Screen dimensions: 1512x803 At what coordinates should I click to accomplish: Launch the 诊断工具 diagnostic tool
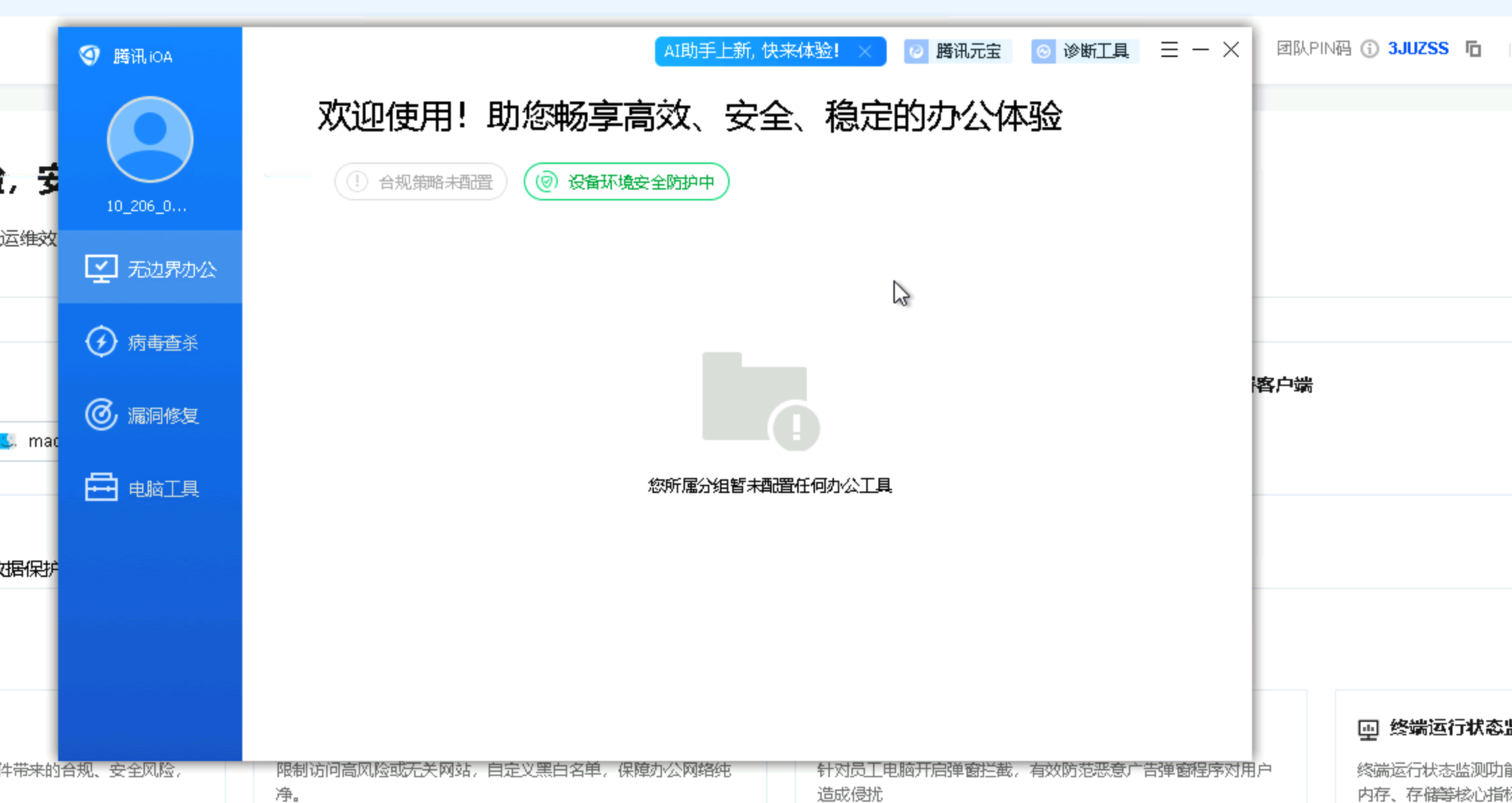point(1085,51)
